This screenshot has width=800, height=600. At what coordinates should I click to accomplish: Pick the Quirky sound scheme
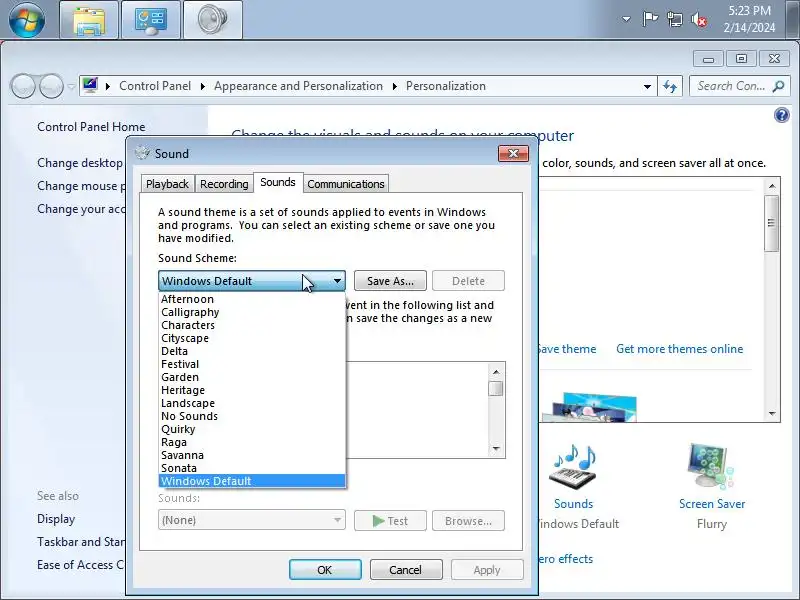point(252,429)
